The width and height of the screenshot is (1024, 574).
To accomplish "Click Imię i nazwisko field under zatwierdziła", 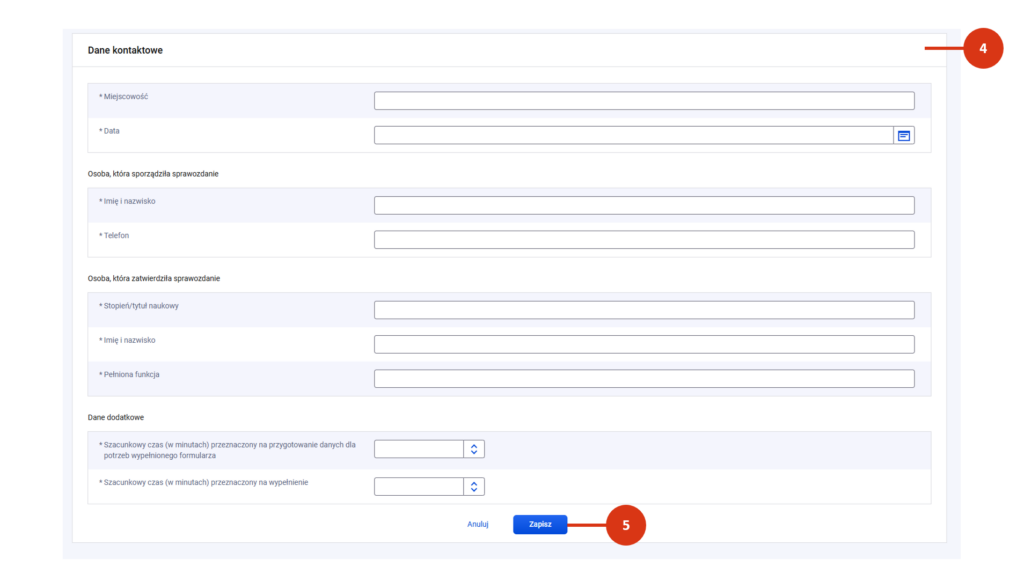I will pyautogui.click(x=644, y=344).
